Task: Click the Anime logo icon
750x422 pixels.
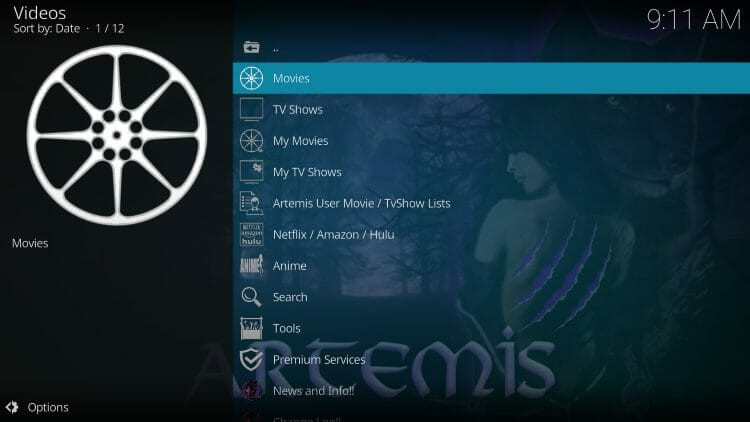Action: pos(251,266)
